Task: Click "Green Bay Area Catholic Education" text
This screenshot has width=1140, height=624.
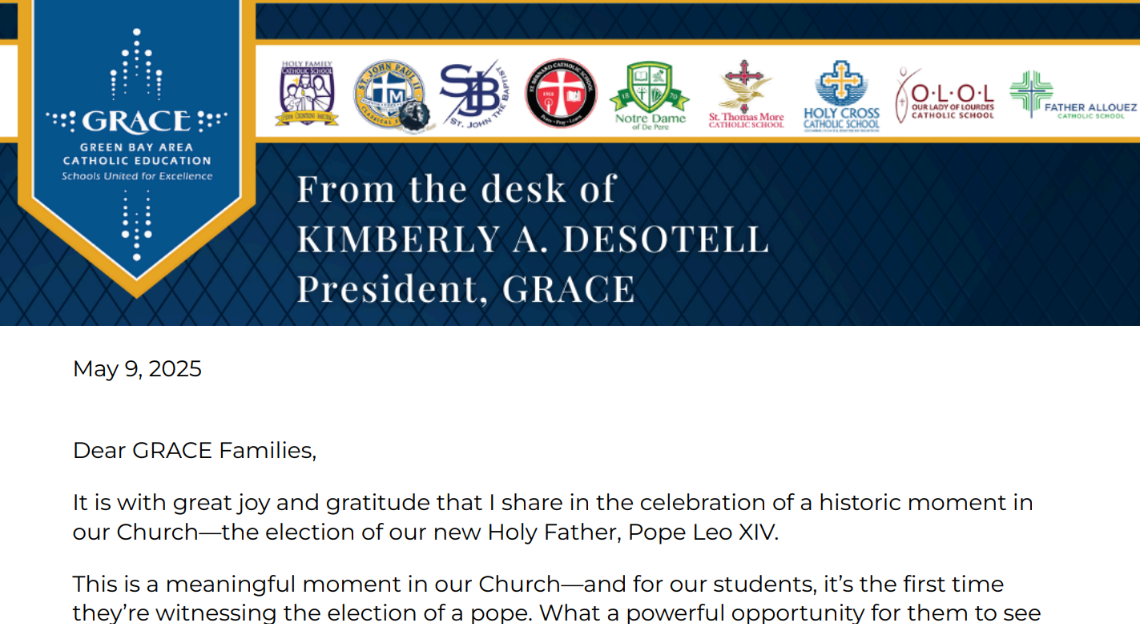Action: 137,154
